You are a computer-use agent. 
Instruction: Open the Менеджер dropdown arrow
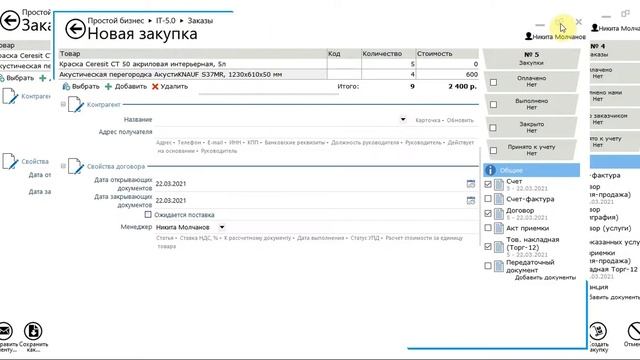tap(222, 227)
